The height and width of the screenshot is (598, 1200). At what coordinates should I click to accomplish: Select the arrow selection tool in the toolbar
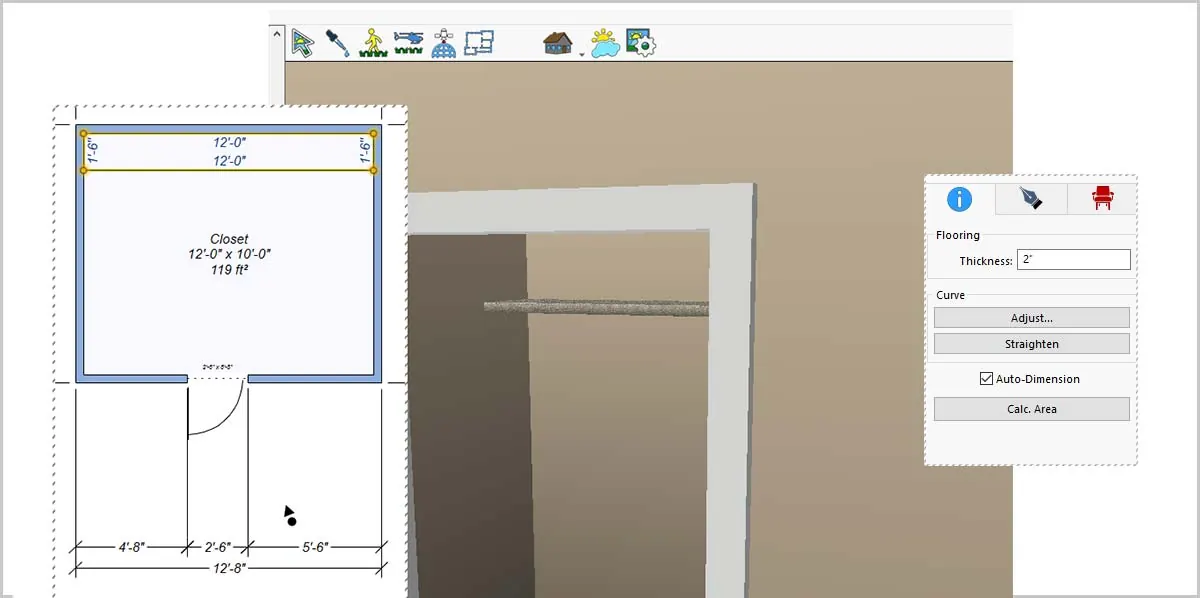click(303, 42)
